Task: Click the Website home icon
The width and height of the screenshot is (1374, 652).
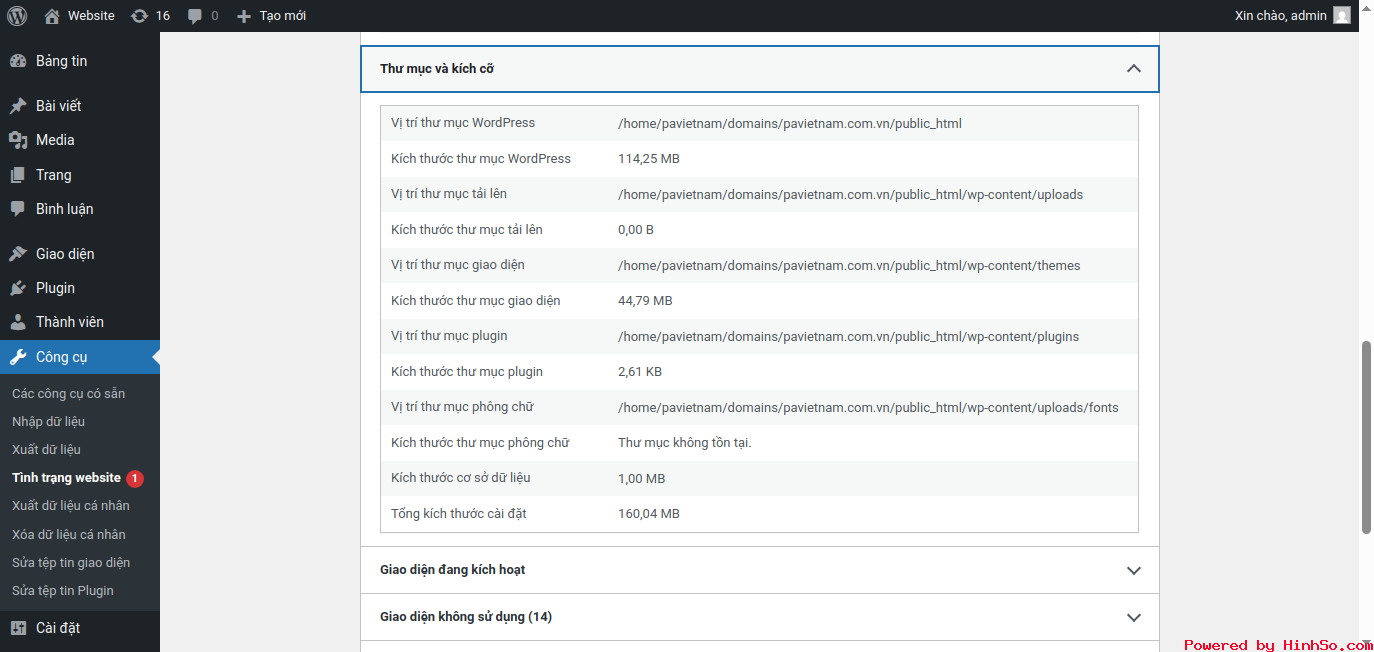Action: 53,16
